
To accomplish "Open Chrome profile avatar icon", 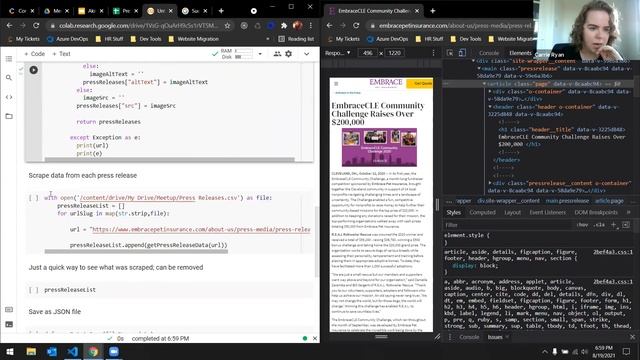I will tap(298, 25).
